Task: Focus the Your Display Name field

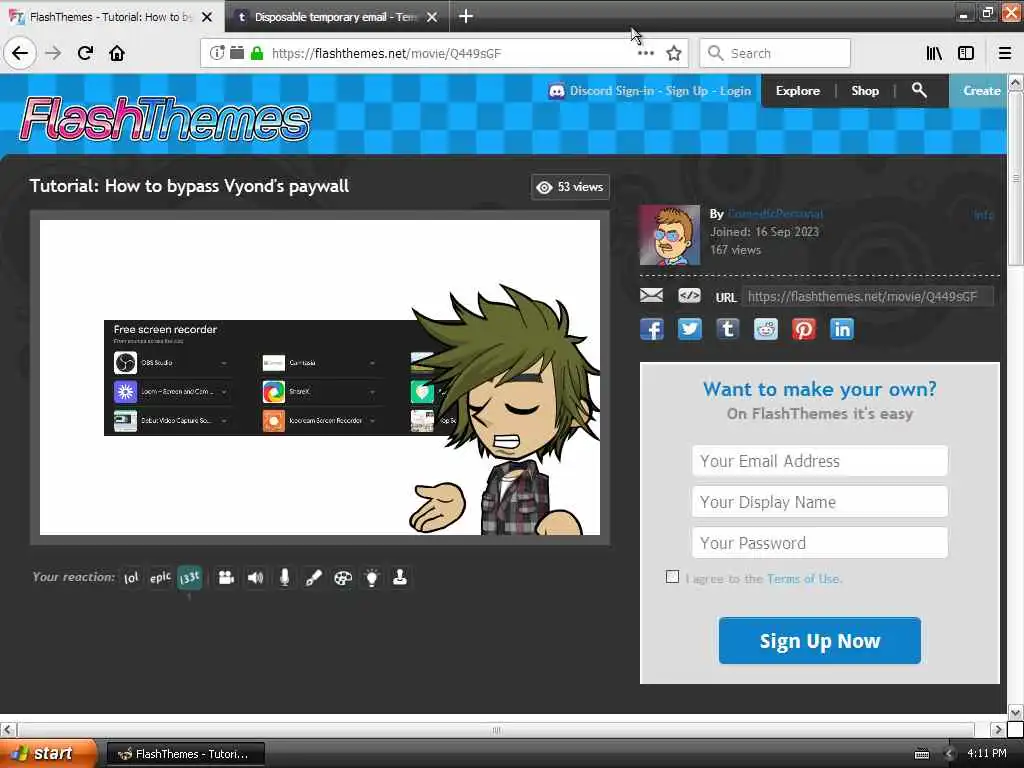Action: (x=820, y=502)
